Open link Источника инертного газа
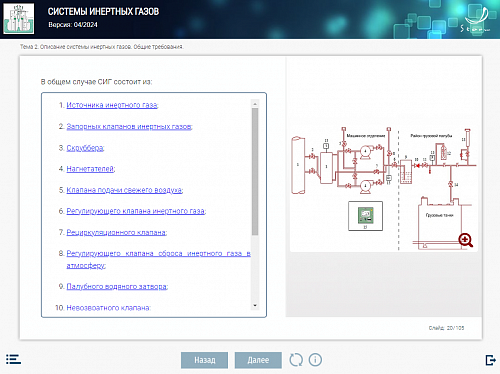Viewport: 500px width, 374px height. click(x=112, y=105)
